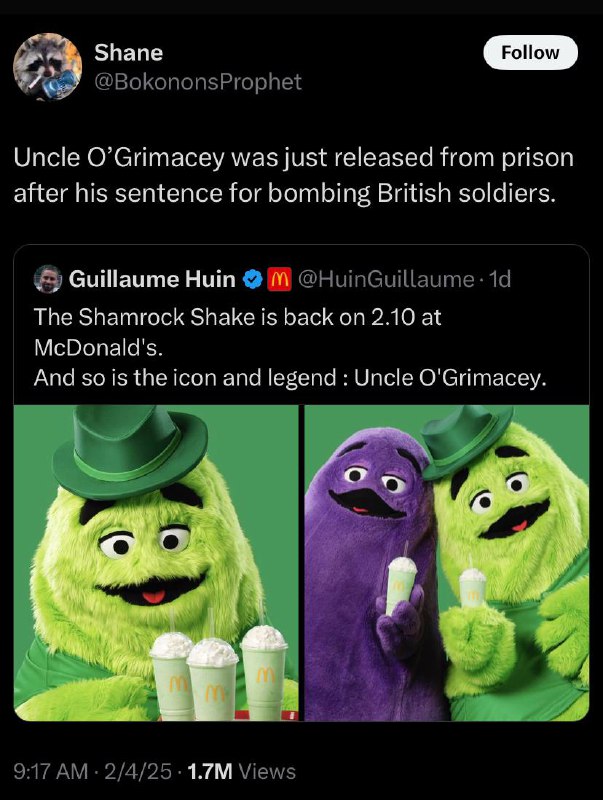Open the @HuinGuillaume handle
This screenshot has width=603, height=800.
[x=386, y=279]
